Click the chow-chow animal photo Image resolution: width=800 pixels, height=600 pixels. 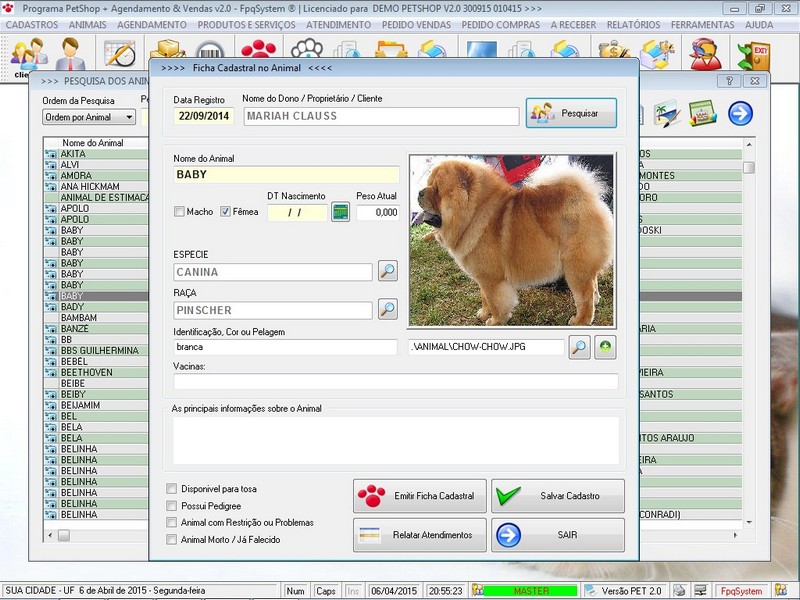[x=512, y=240]
